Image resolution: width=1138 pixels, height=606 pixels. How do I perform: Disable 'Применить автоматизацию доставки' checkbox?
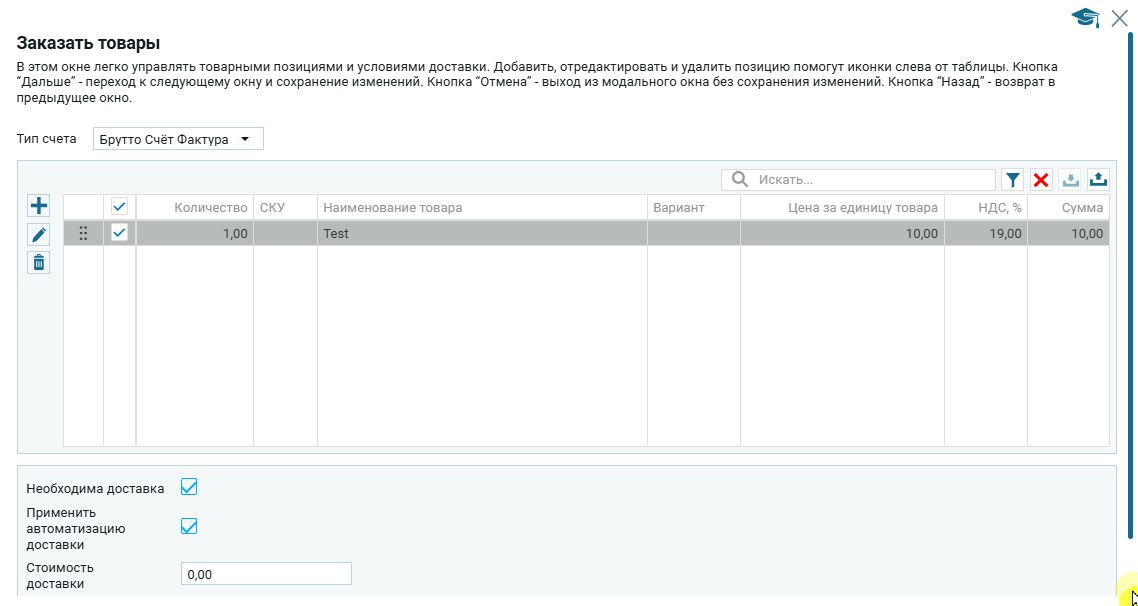coord(189,526)
